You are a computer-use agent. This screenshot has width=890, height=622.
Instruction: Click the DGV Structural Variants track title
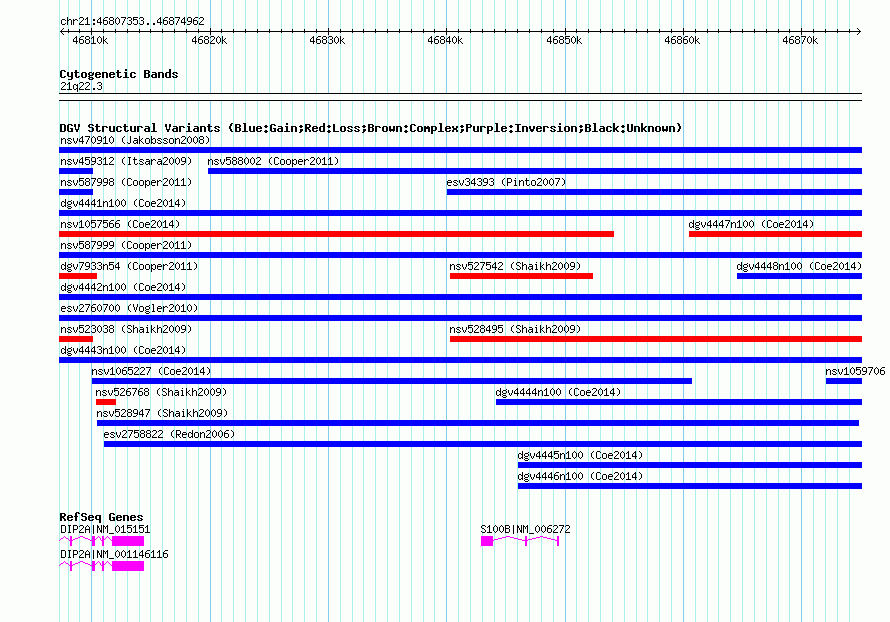[x=370, y=128]
